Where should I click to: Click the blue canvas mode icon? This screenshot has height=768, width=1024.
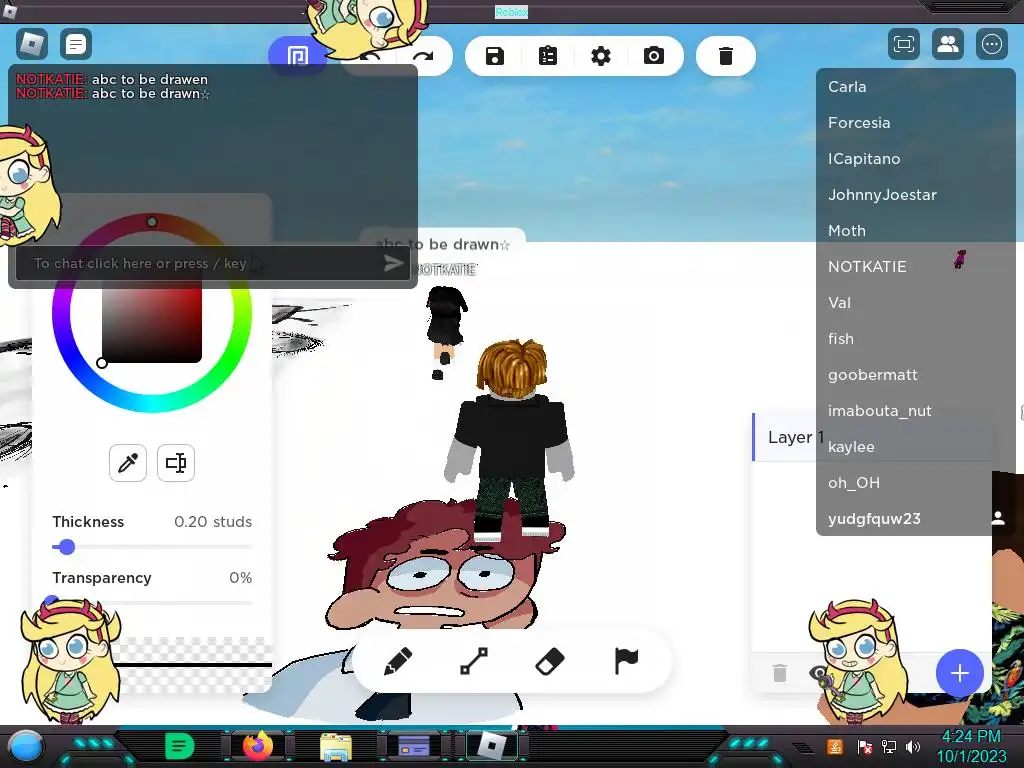point(297,56)
